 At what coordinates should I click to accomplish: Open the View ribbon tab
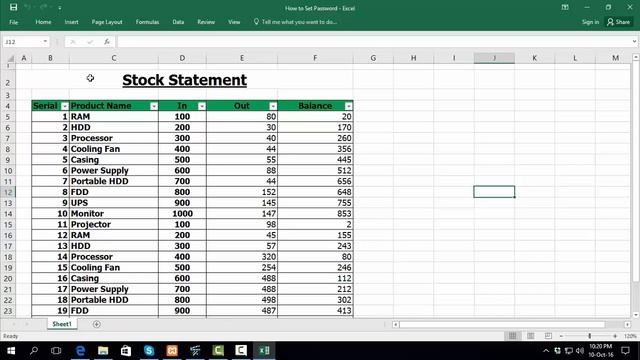pos(234,22)
